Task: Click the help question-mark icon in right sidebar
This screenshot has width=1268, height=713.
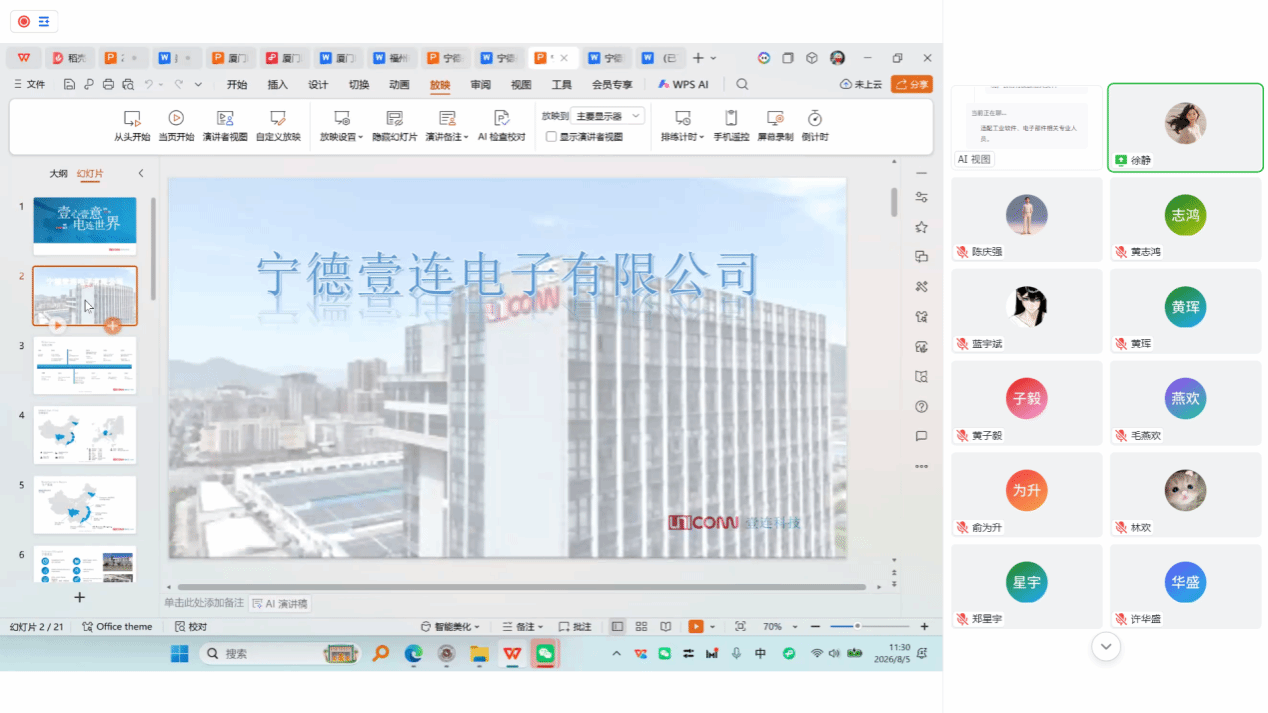Action: (922, 407)
